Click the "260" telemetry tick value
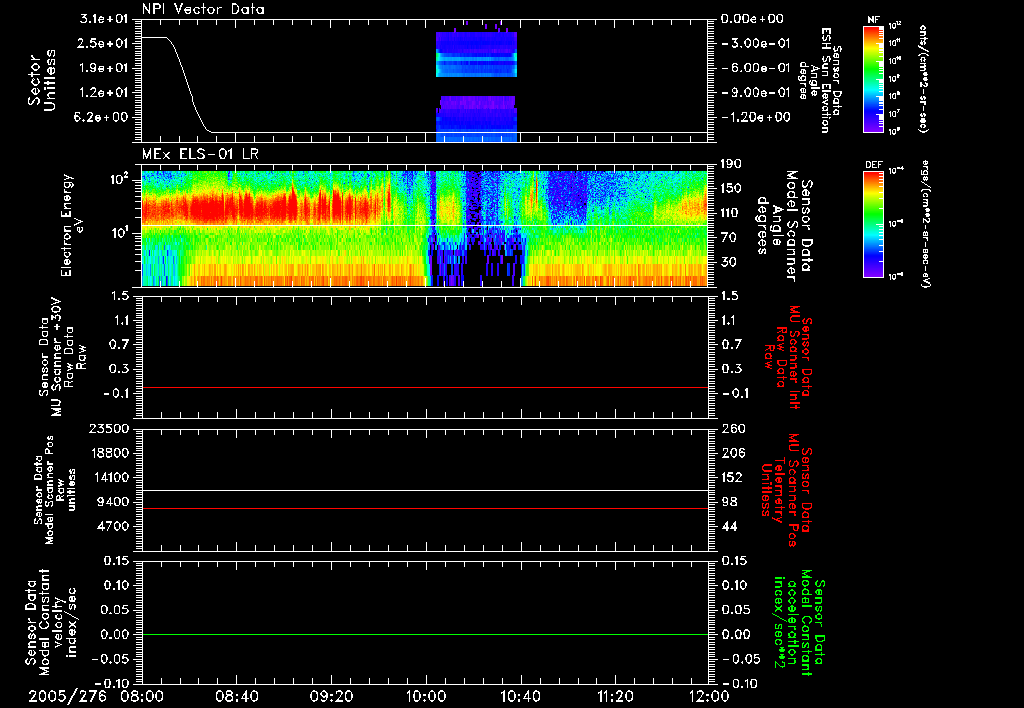1024x708 pixels. [733, 428]
